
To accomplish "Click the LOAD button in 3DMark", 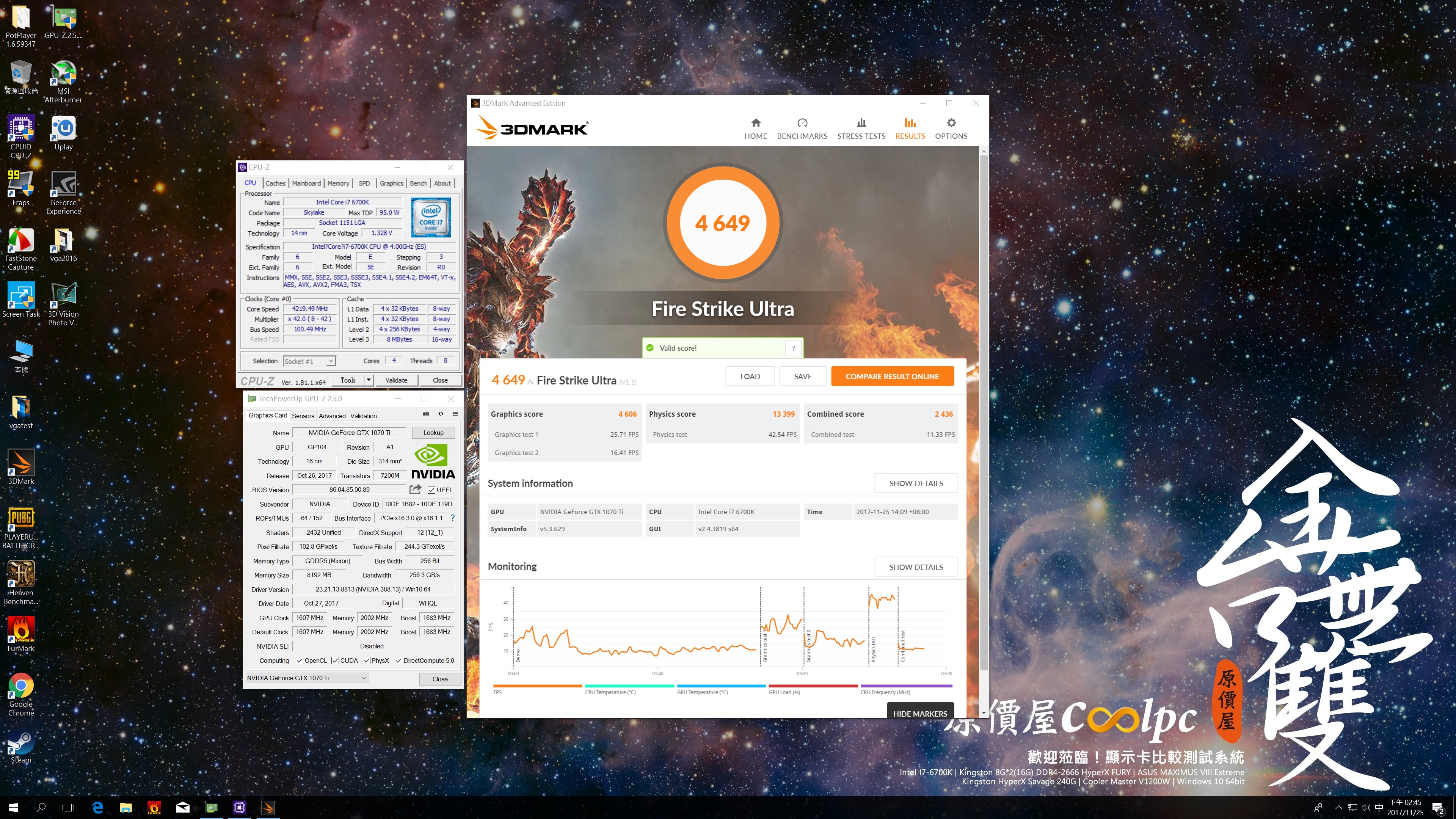I will click(750, 377).
